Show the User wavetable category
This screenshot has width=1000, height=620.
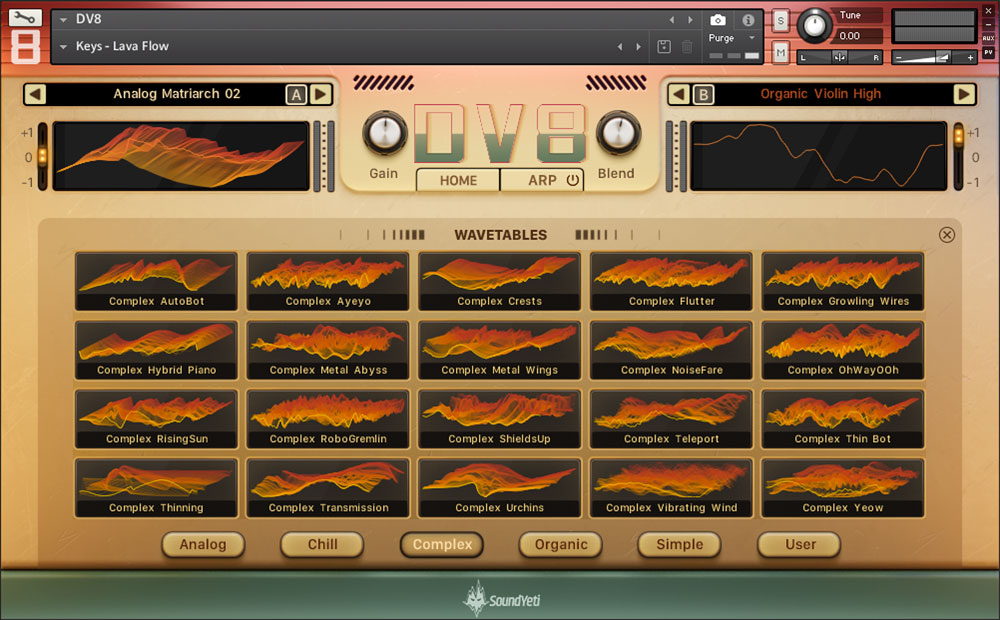click(799, 545)
